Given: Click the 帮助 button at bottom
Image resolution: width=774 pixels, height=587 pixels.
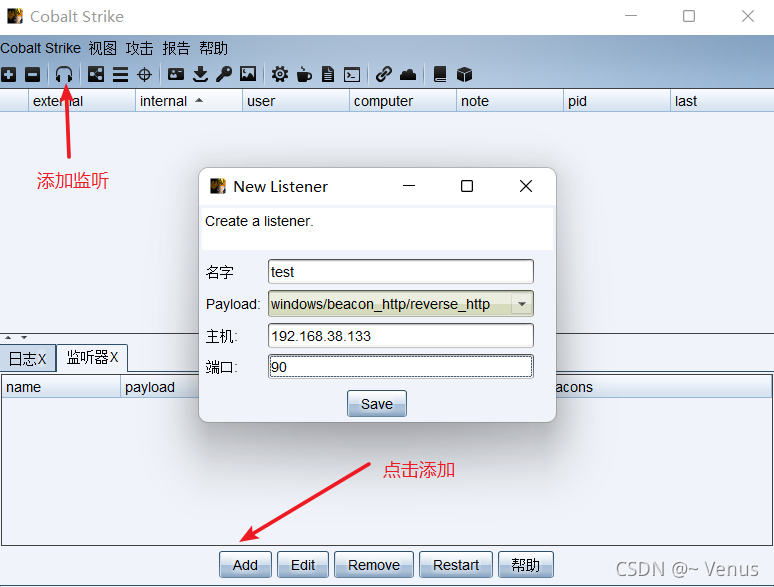Looking at the screenshot, I should coord(526,565).
